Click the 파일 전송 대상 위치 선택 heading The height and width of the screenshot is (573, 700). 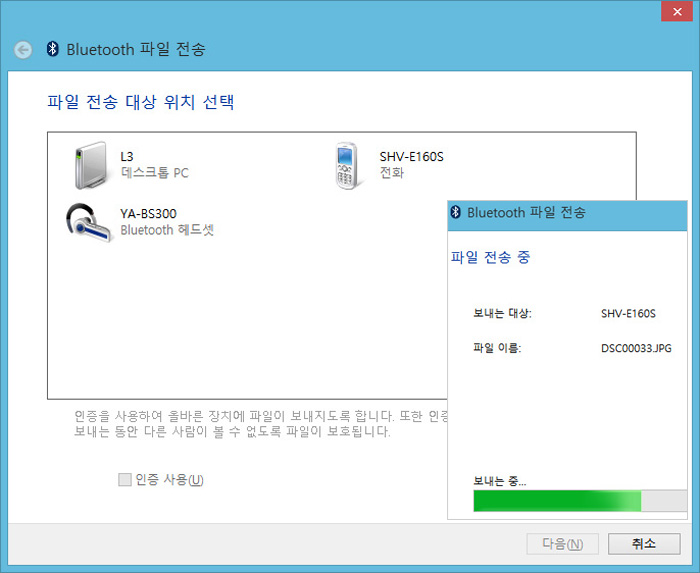click(x=141, y=102)
